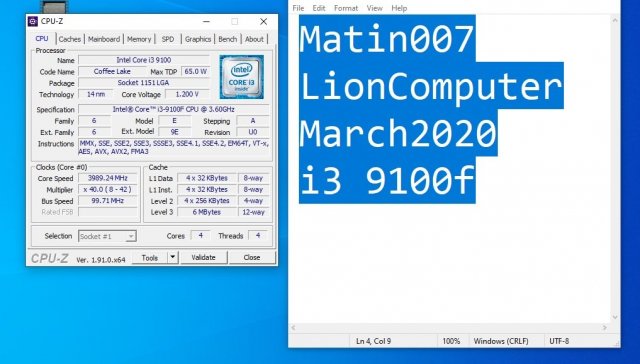The image size is (640, 364).
Task: Click the Level 2 cache 4 x 256 KBytes
Action: 207,201
